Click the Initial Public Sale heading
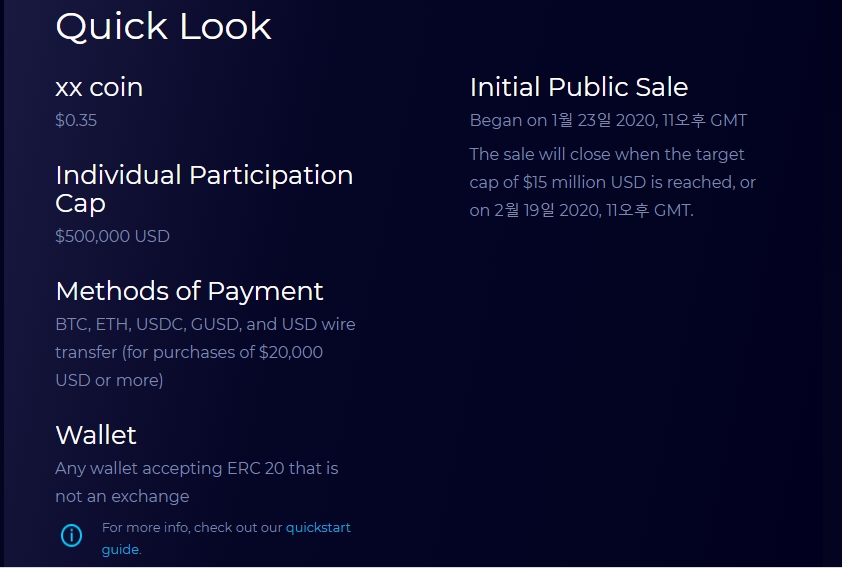 [x=578, y=87]
